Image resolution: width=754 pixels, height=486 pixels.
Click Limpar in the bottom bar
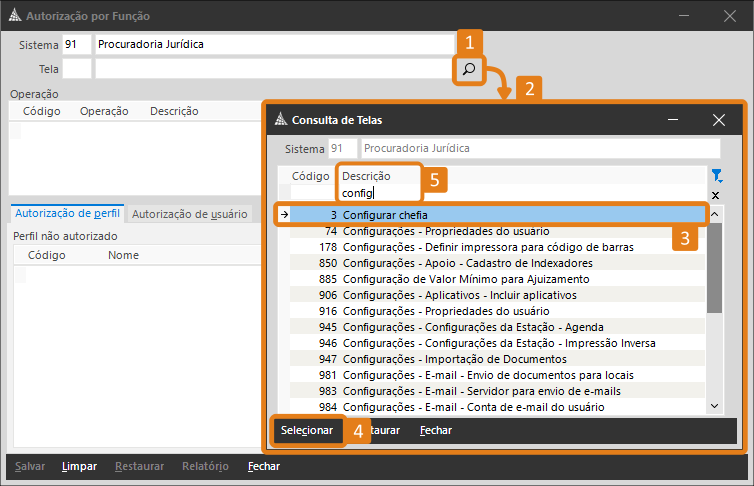(x=79, y=466)
